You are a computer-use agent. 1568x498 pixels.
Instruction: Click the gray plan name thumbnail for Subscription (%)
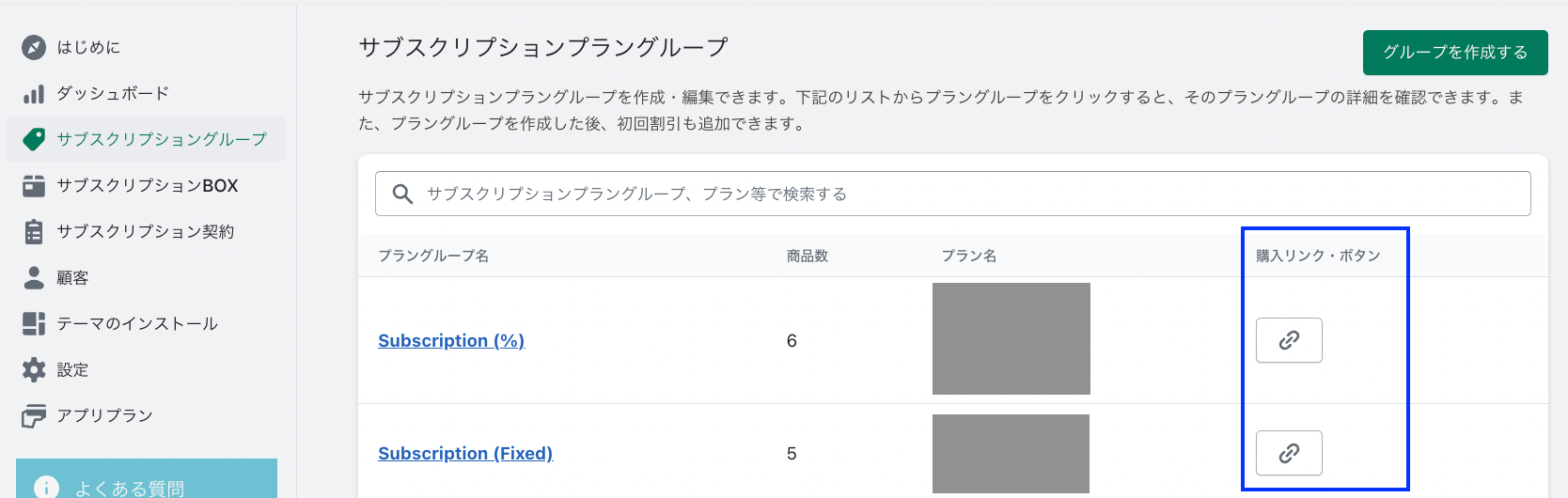[1011, 338]
